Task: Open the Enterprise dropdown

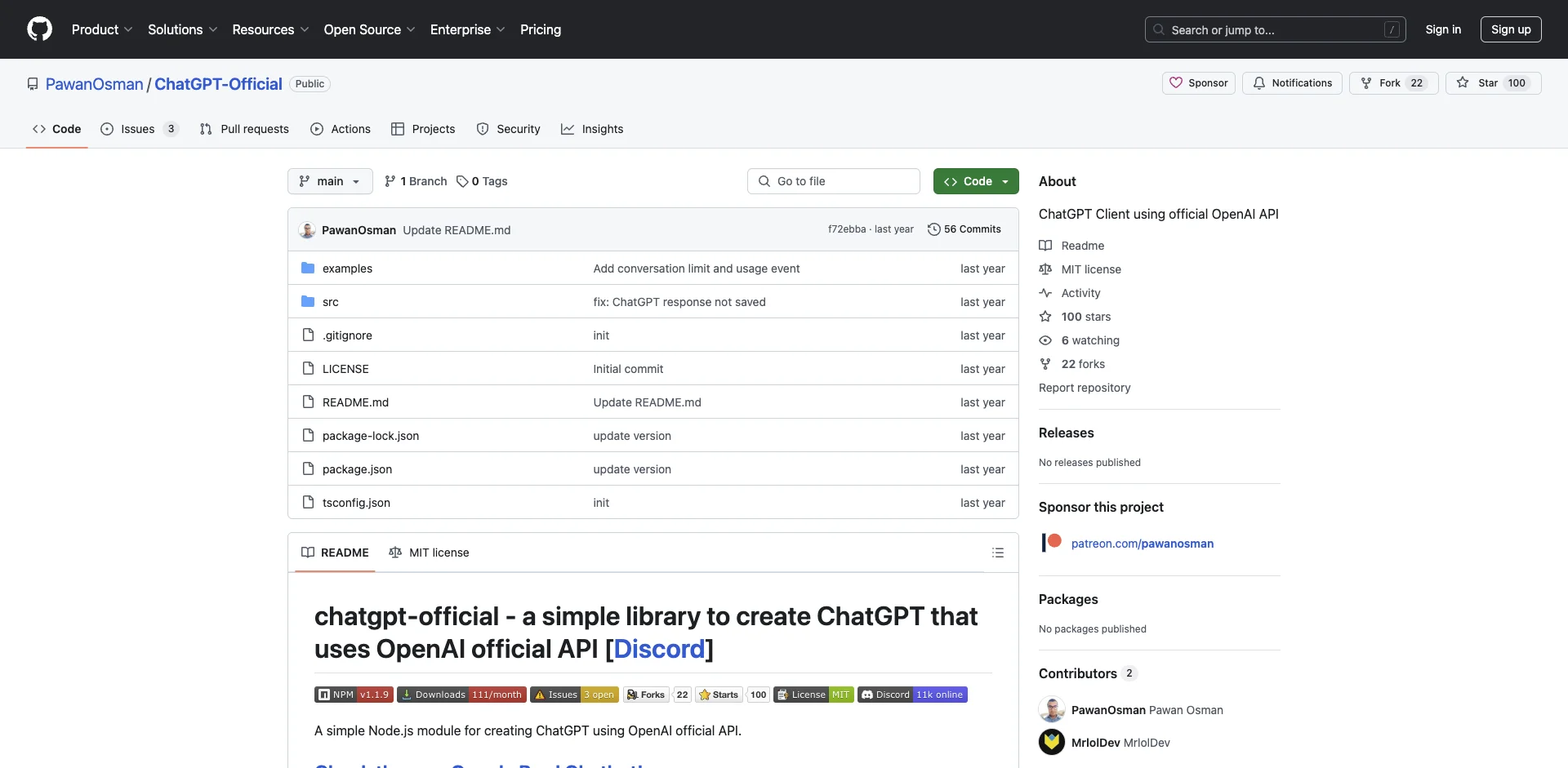Action: (x=467, y=29)
